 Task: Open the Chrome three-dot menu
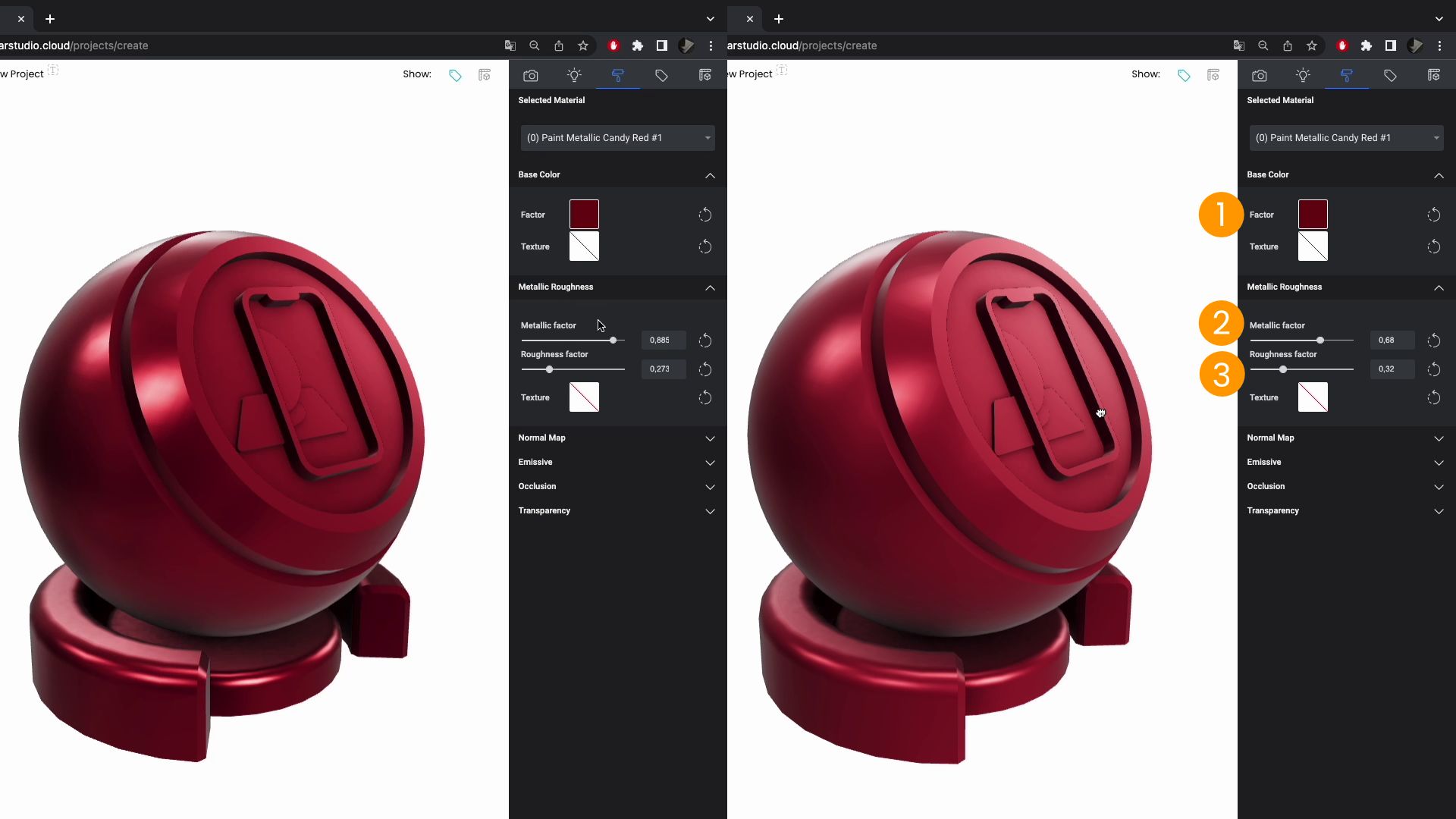coord(711,45)
